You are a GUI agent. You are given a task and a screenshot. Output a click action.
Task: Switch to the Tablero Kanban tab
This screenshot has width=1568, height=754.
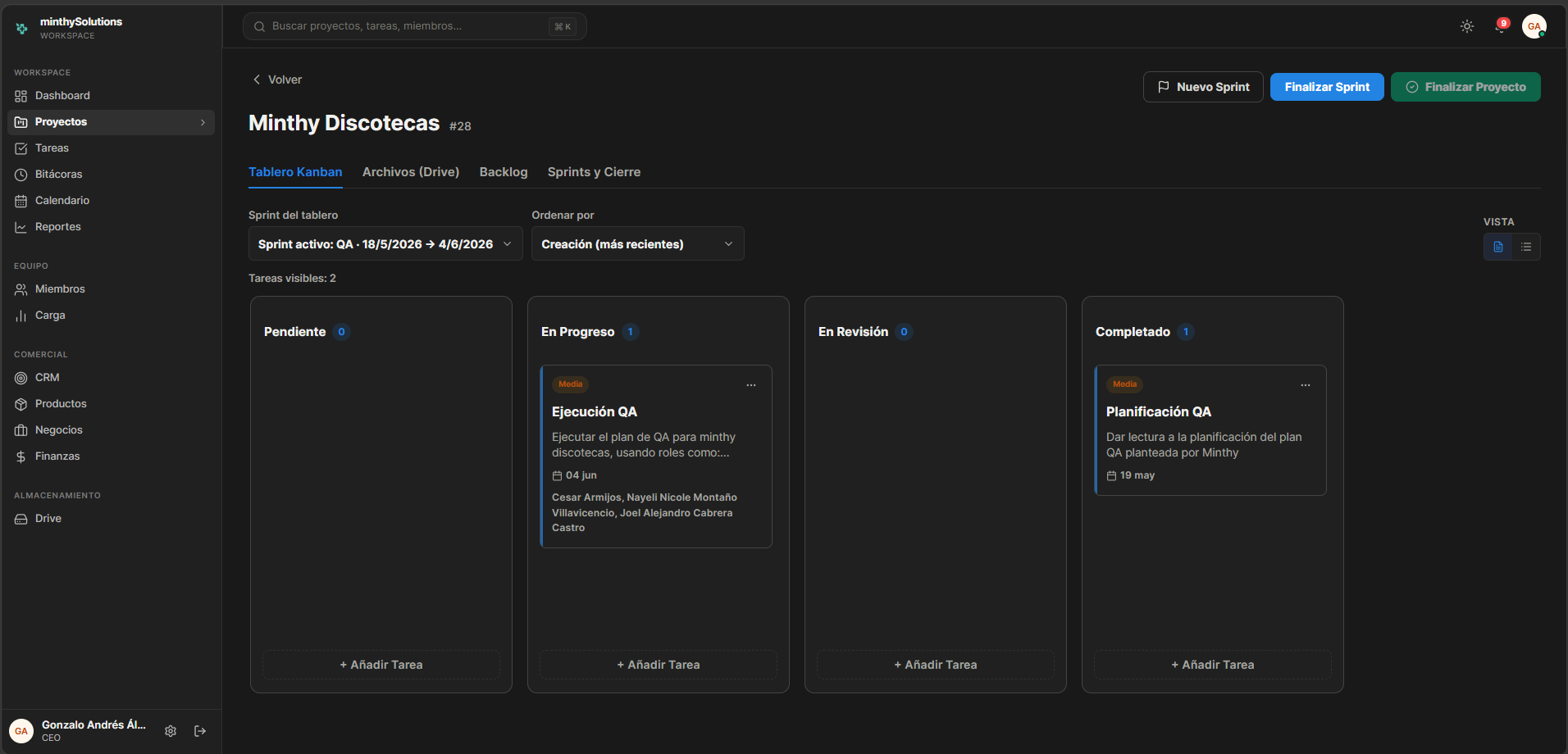295,172
